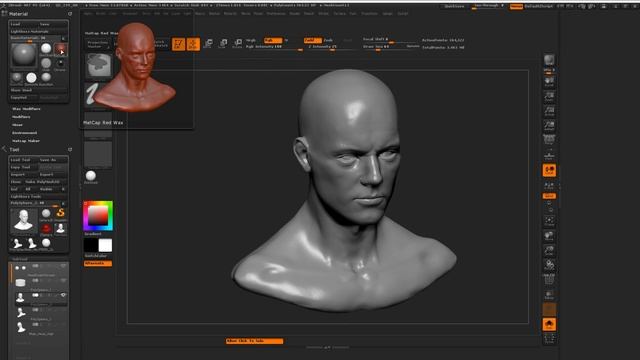Toggle Perspective on right shelf

[549, 140]
